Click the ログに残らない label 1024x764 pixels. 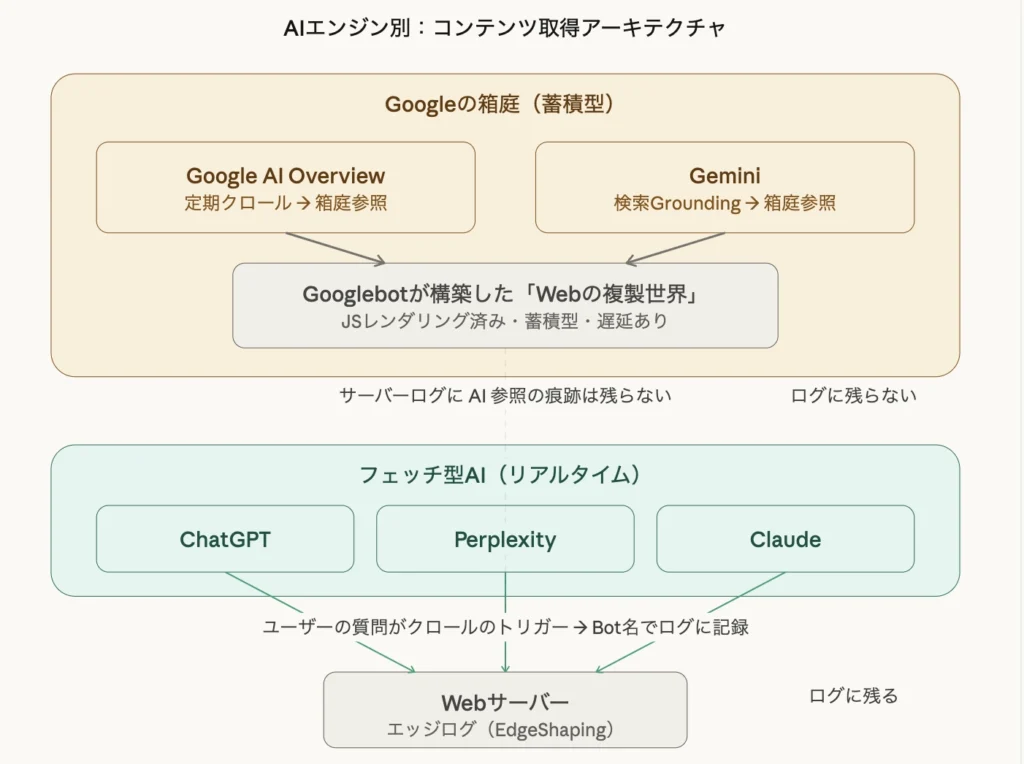853,395
